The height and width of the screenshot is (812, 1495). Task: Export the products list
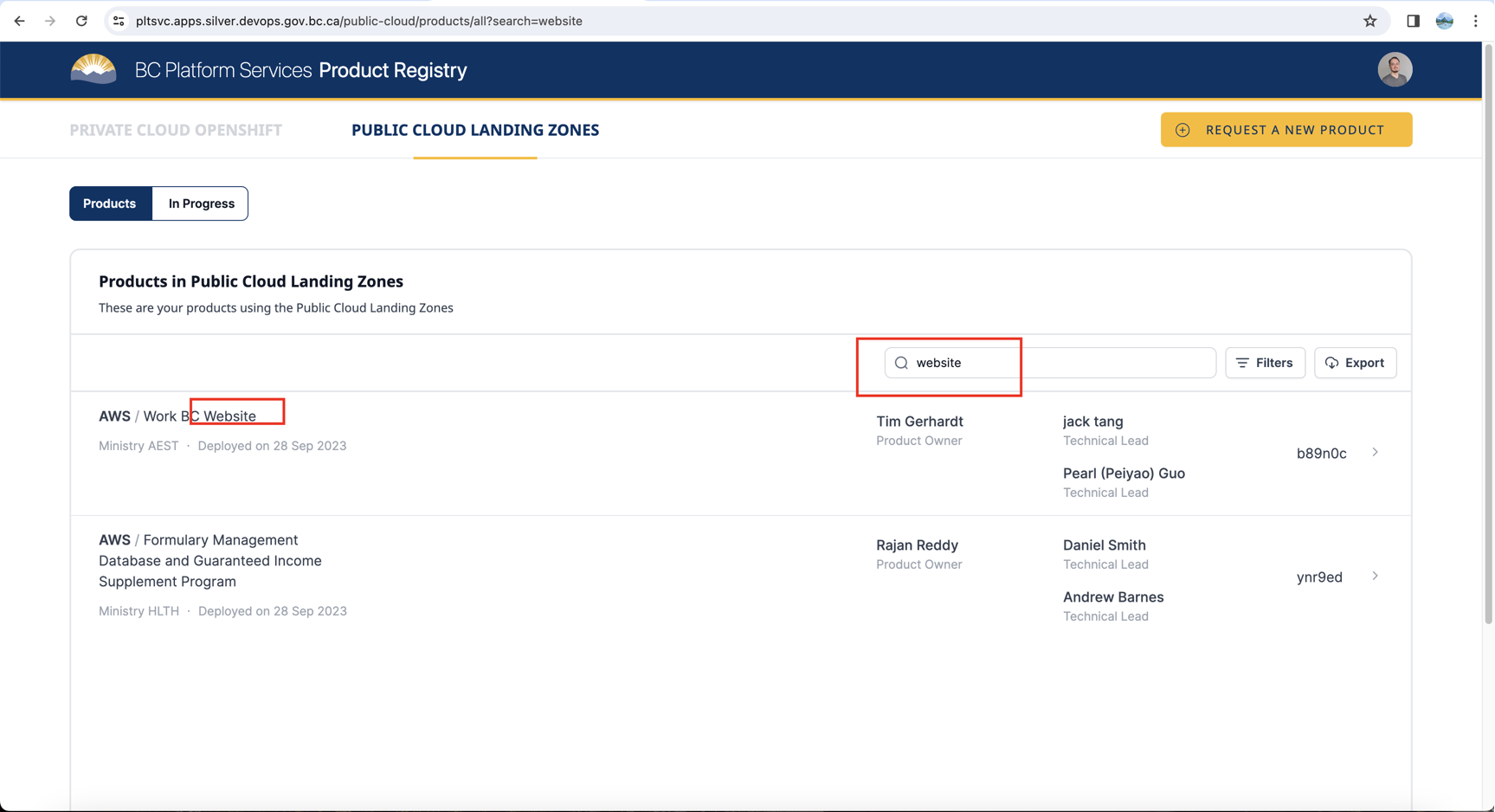[x=1355, y=363]
